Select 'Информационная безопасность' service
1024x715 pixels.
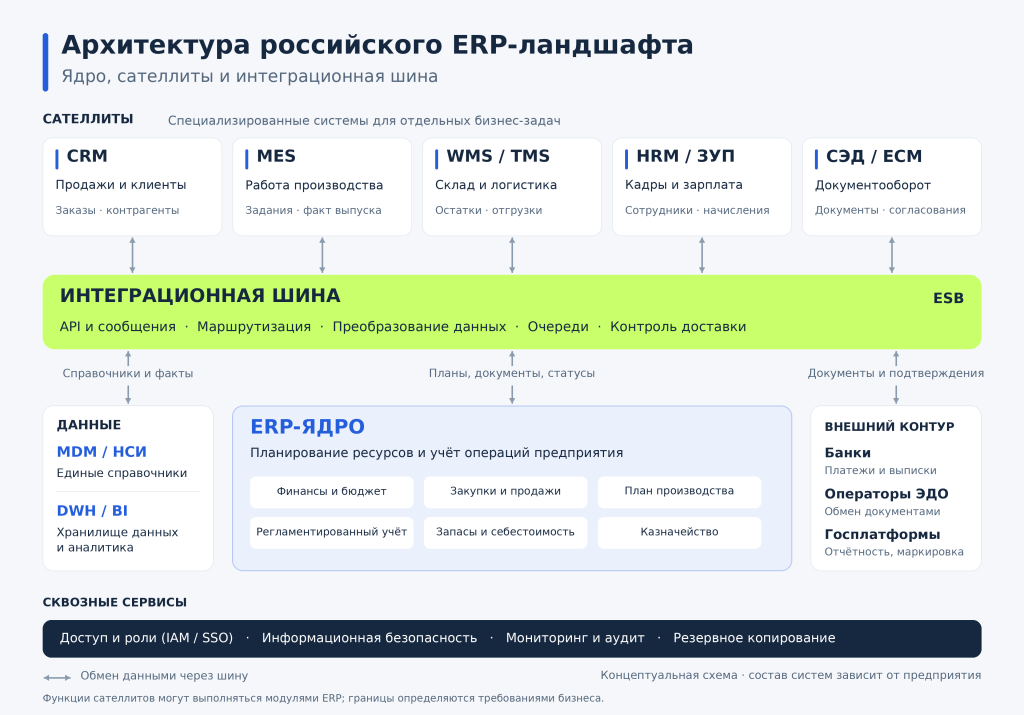click(370, 638)
